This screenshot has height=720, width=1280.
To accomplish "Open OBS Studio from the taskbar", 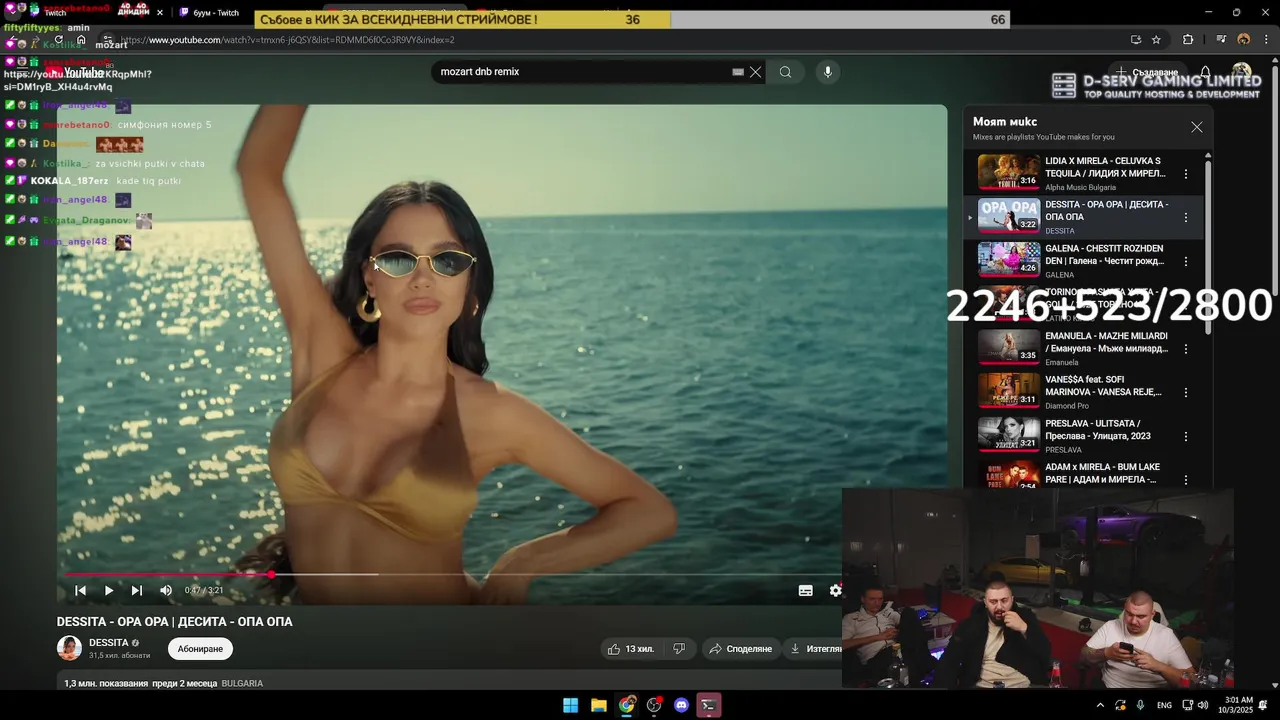I will coord(654,705).
